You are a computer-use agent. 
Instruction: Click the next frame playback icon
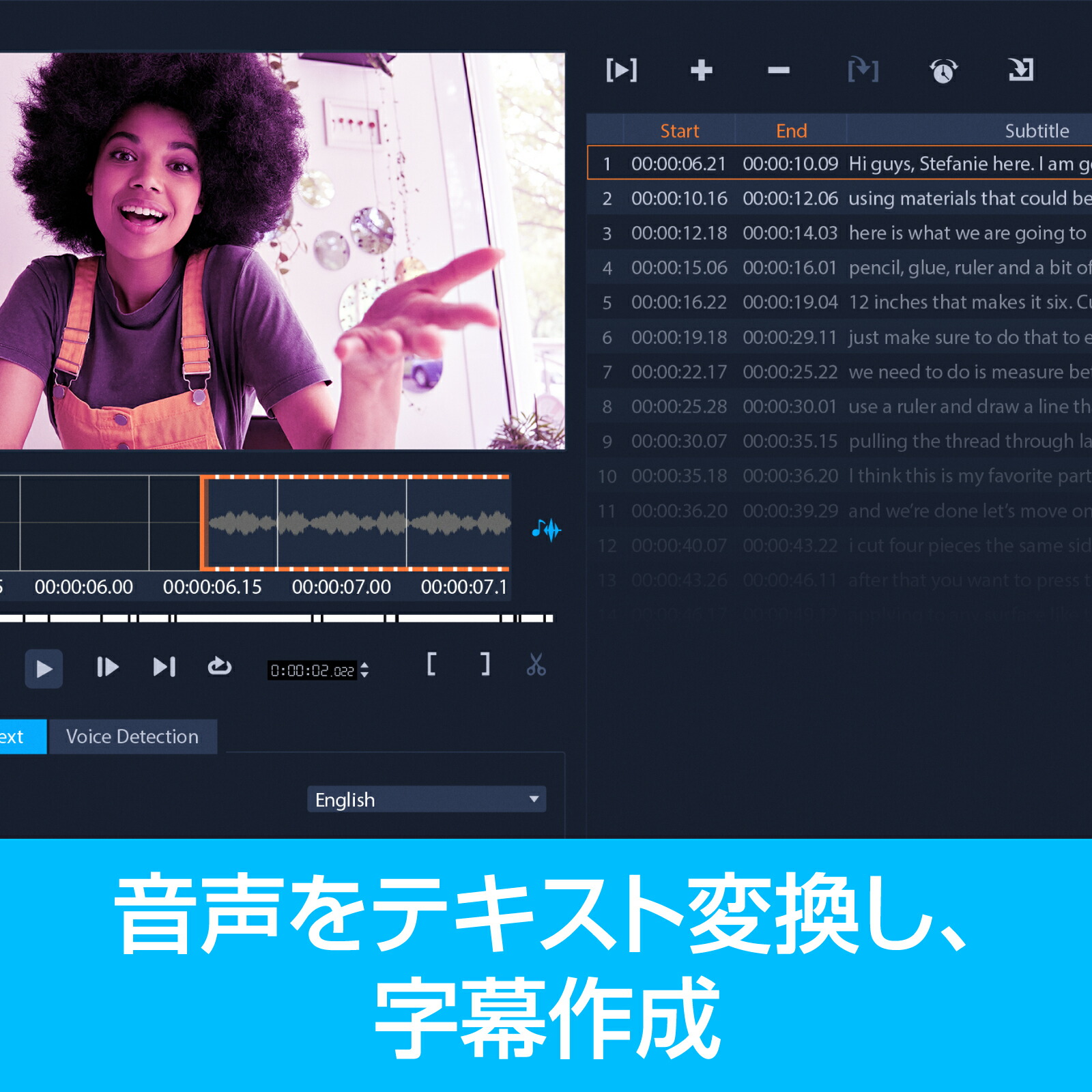coord(106,667)
